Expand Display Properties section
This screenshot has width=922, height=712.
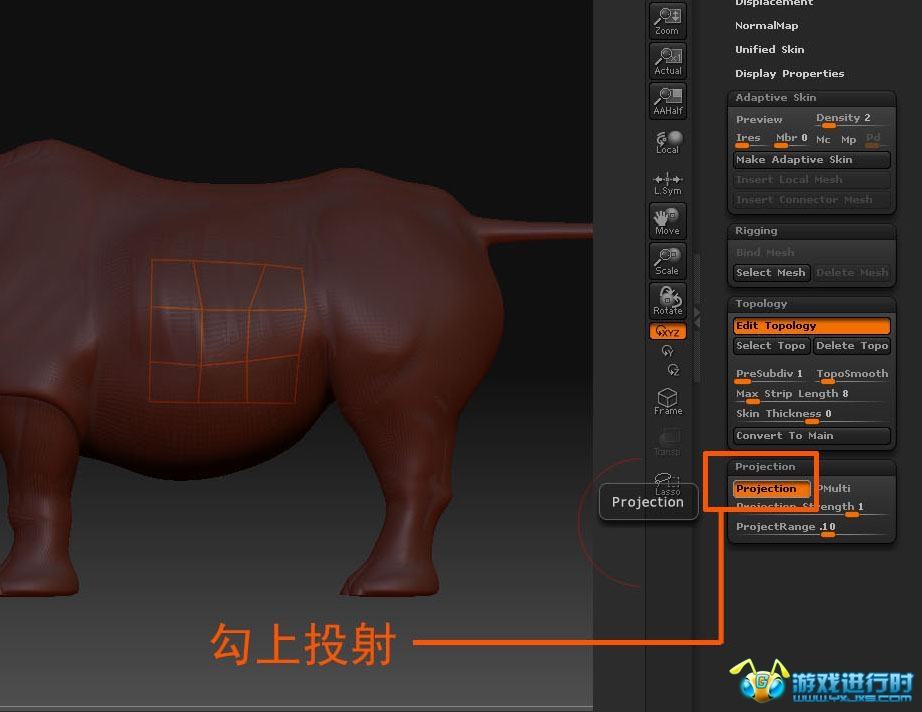tap(789, 73)
